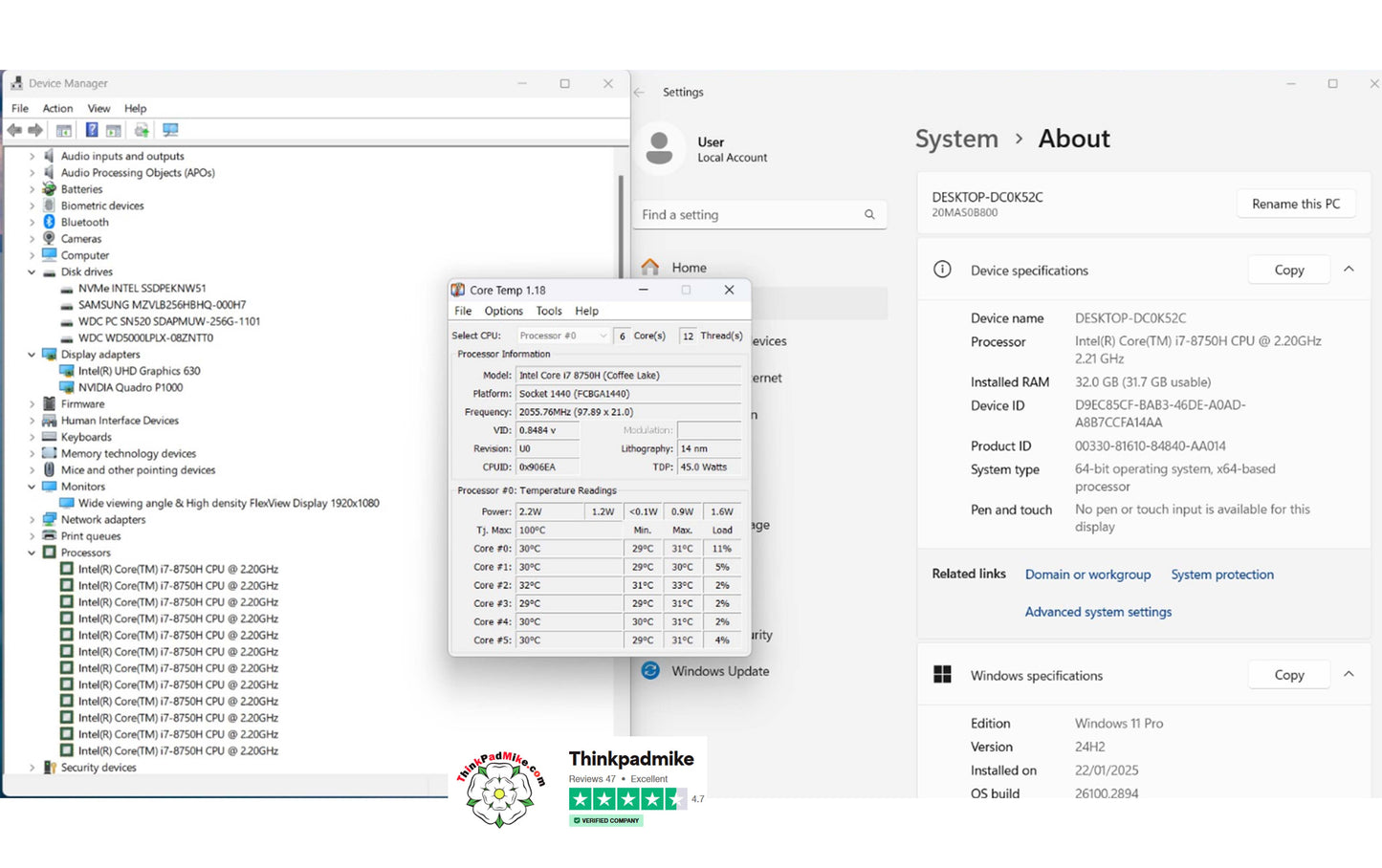The height and width of the screenshot is (868, 1382).
Task: Open the Help menu in Core Temp
Action: coord(586,311)
